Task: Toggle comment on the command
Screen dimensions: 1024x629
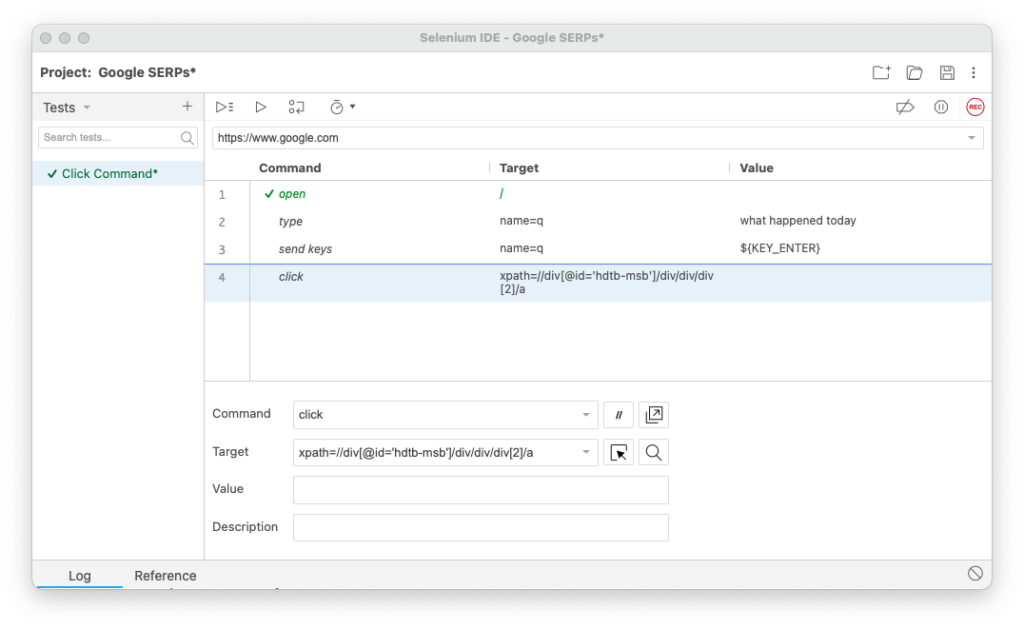Action: click(618, 415)
